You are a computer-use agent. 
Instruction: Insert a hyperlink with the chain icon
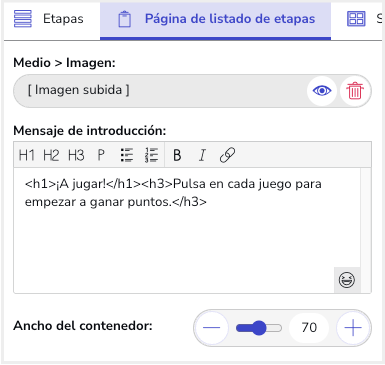click(x=227, y=155)
